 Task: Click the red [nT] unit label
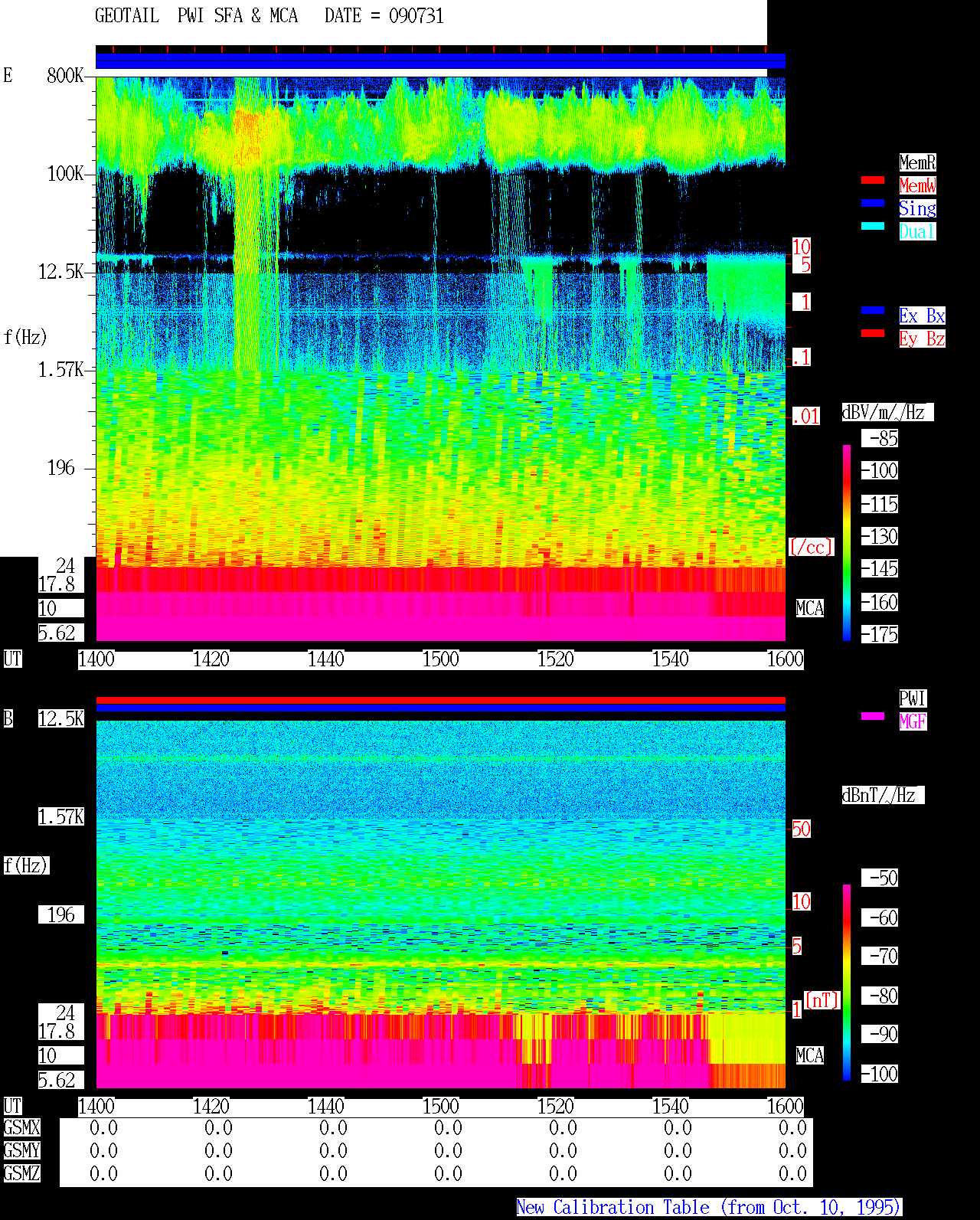pos(822,1000)
